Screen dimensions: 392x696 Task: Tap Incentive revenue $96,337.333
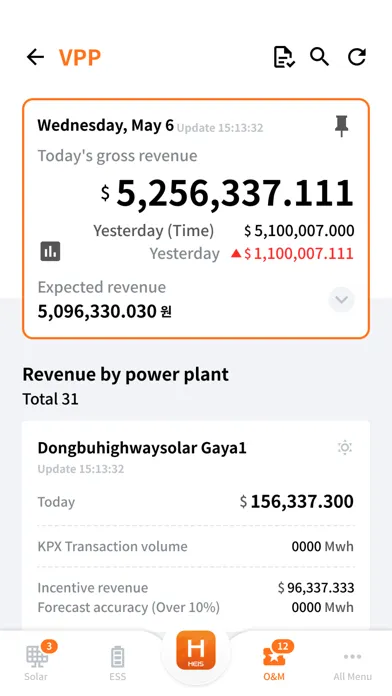coord(316,588)
